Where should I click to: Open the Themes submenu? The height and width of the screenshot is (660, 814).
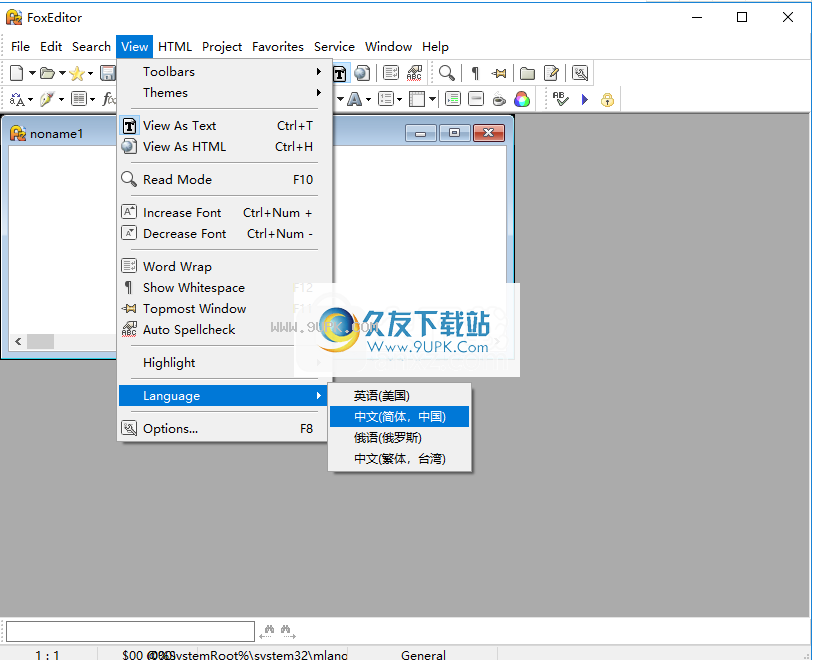tap(224, 93)
